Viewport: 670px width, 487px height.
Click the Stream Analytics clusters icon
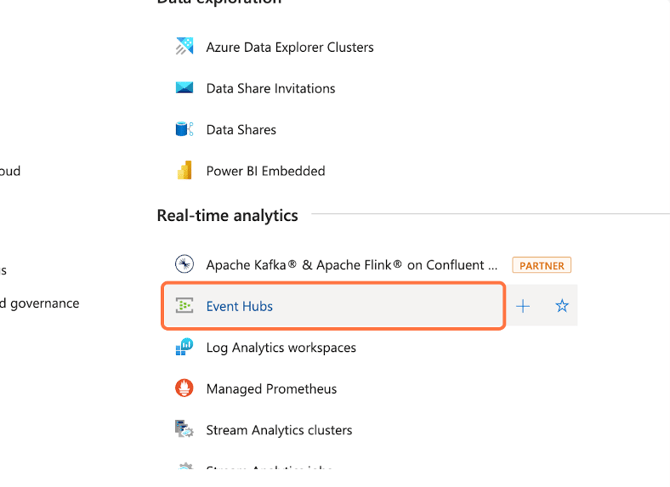tap(184, 430)
